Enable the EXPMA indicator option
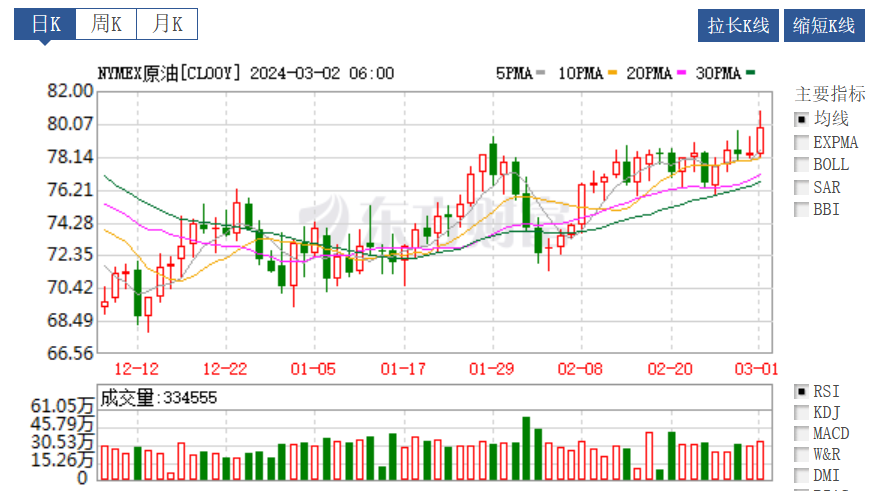Viewport: 884px width, 491px height. click(801, 142)
